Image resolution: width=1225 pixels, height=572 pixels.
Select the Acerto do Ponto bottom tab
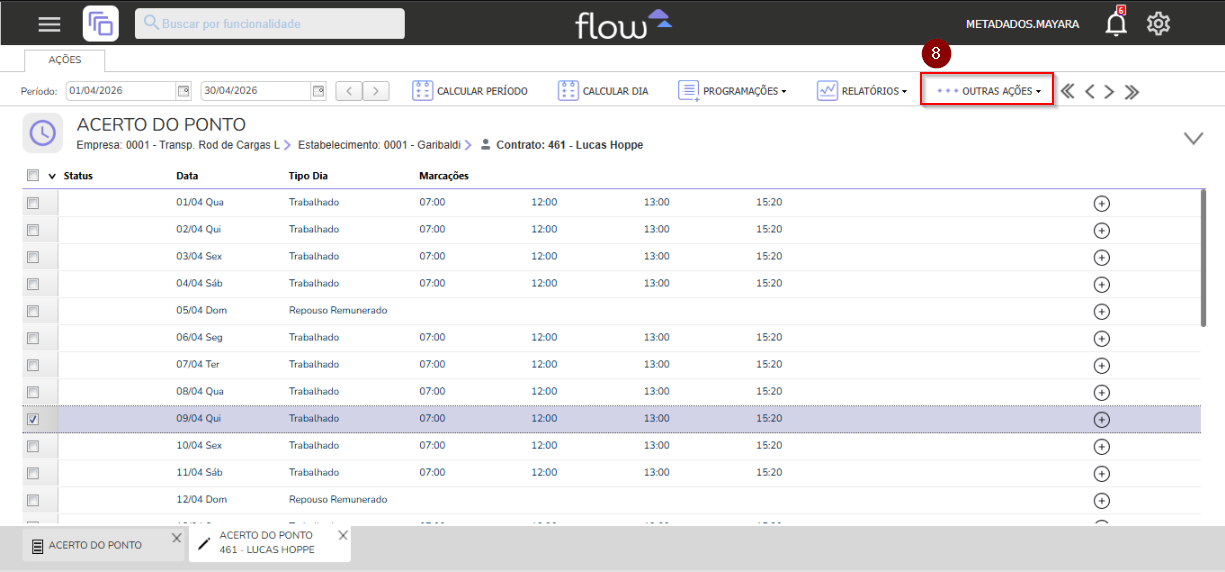click(95, 545)
